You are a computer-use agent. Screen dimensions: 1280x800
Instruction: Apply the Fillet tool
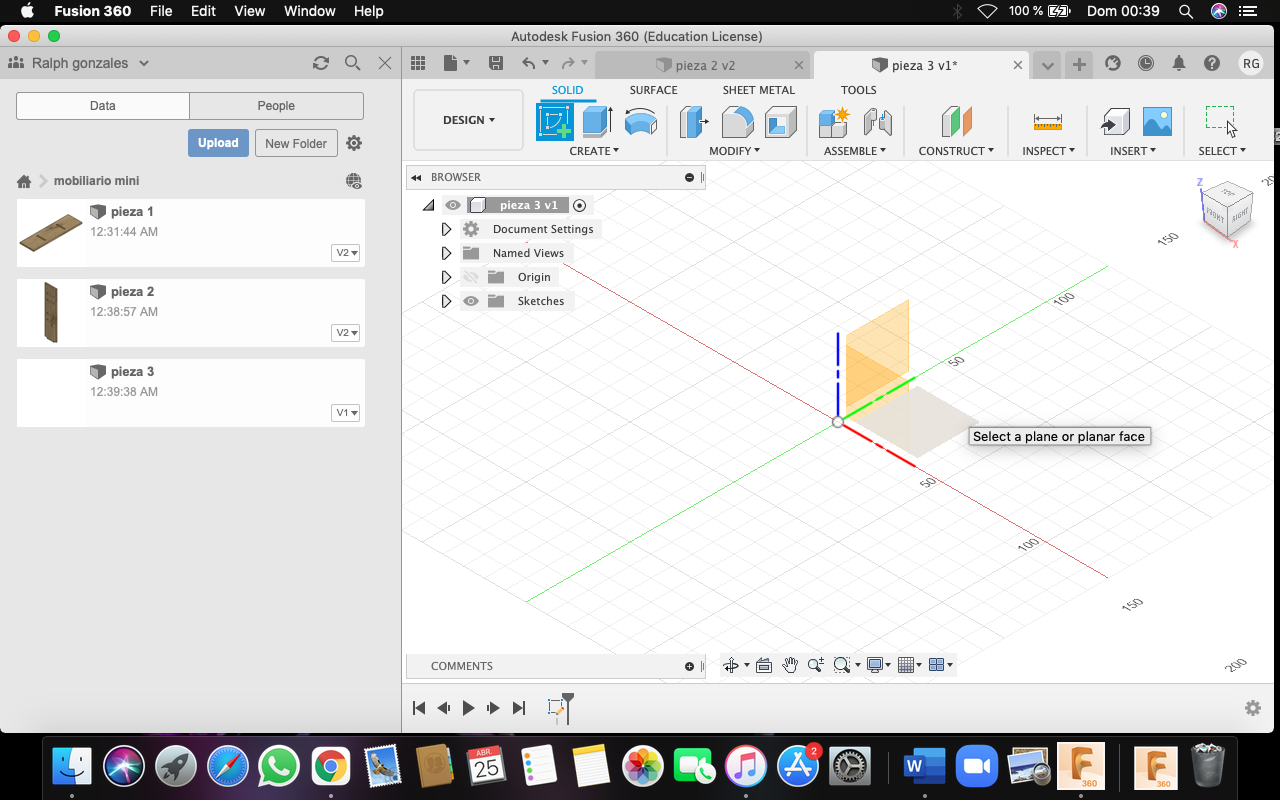[737, 122]
